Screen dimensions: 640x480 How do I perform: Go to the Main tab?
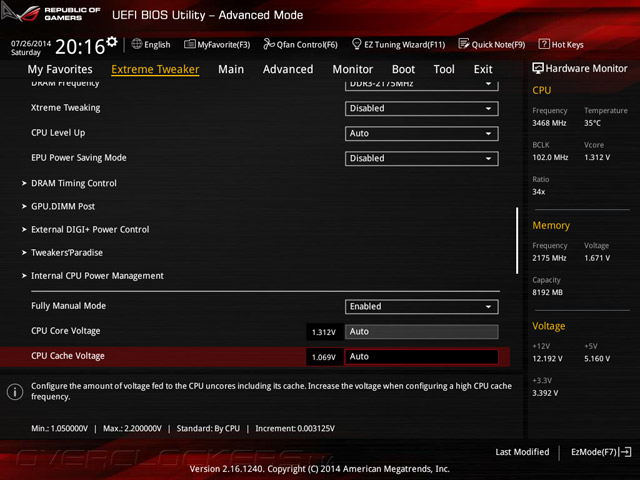click(231, 69)
